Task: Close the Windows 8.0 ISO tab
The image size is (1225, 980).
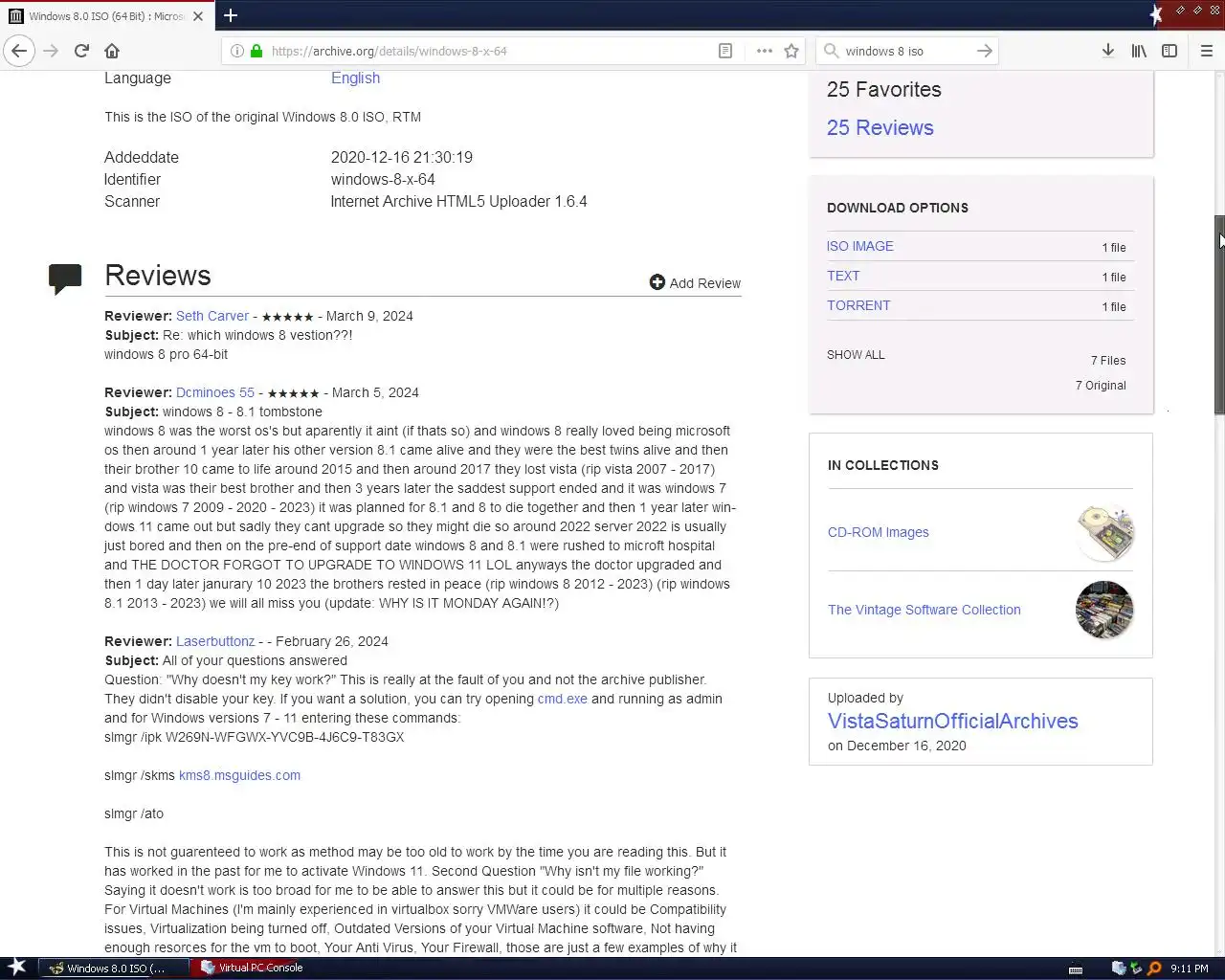Action: coord(198,16)
